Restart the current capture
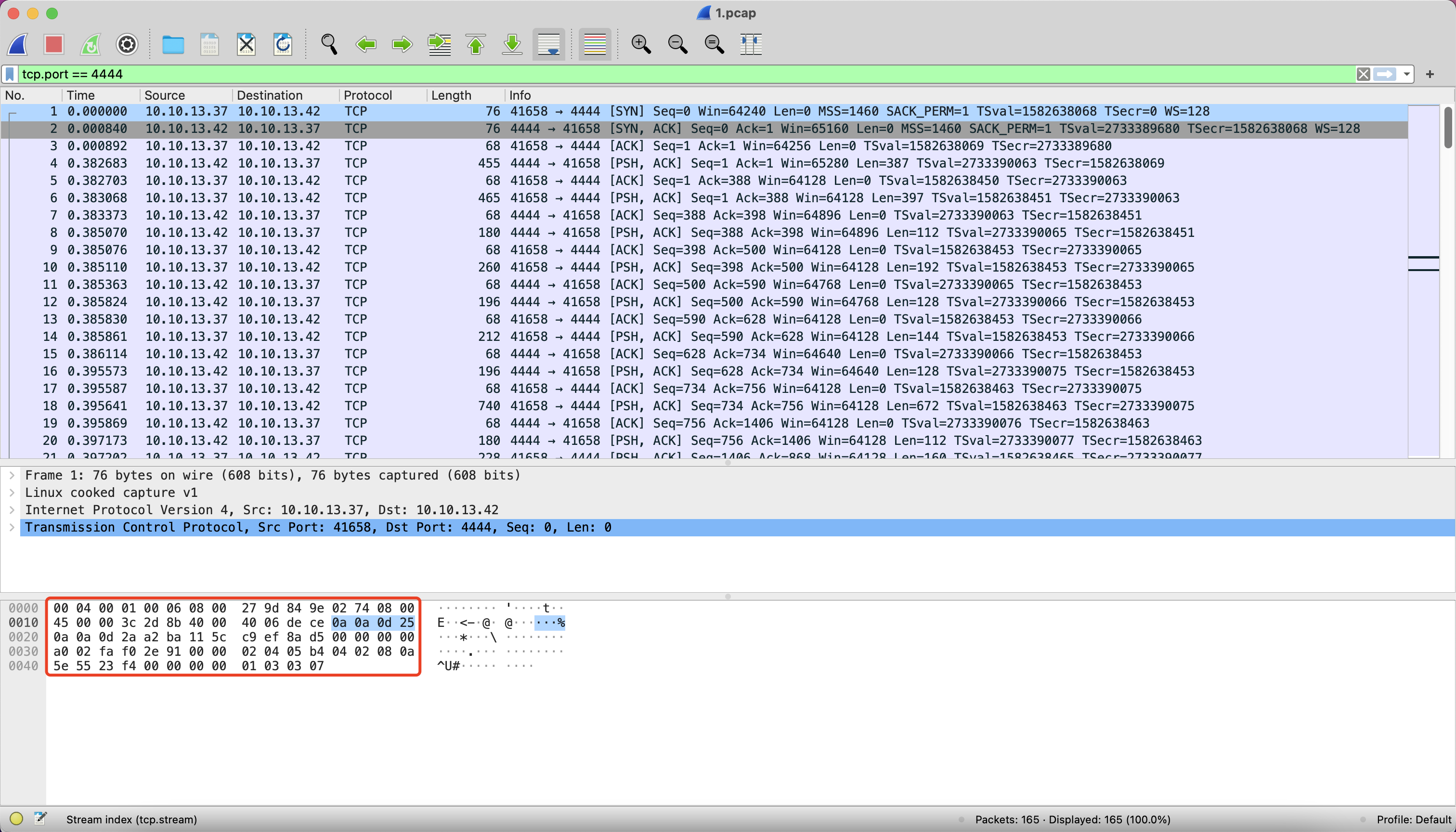1456x832 pixels. coord(91,44)
